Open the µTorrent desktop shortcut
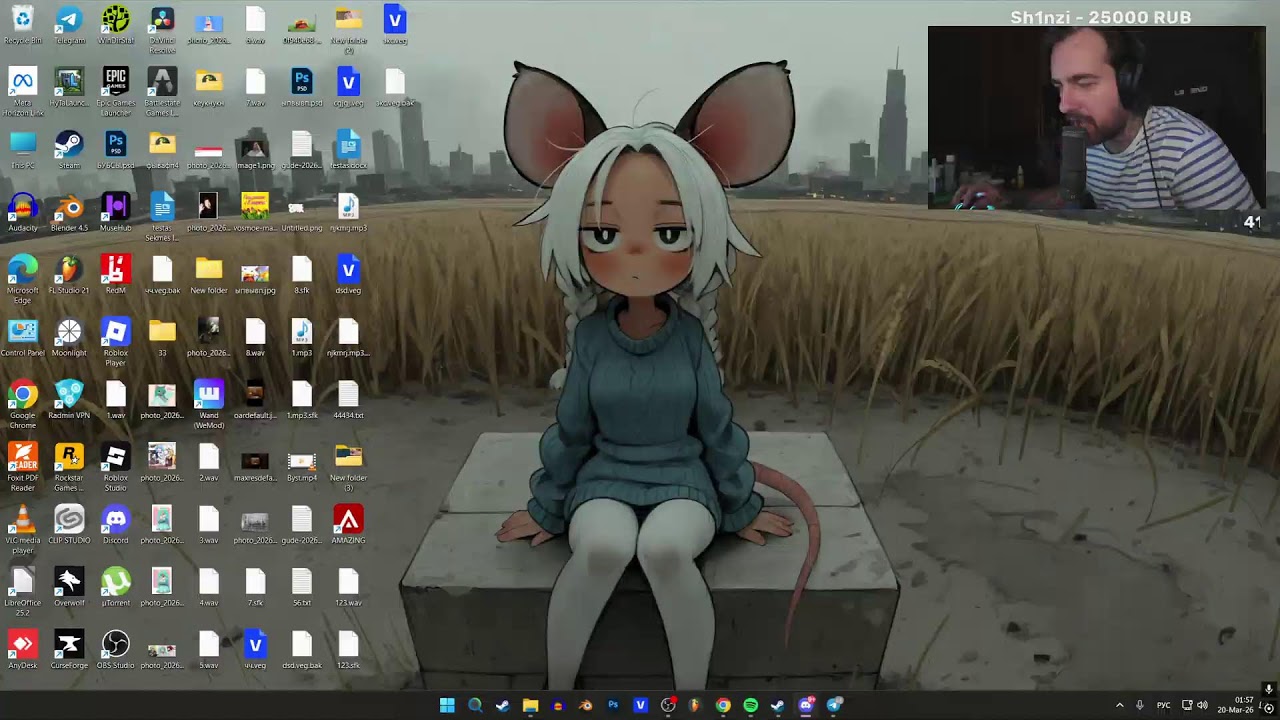 (116, 588)
